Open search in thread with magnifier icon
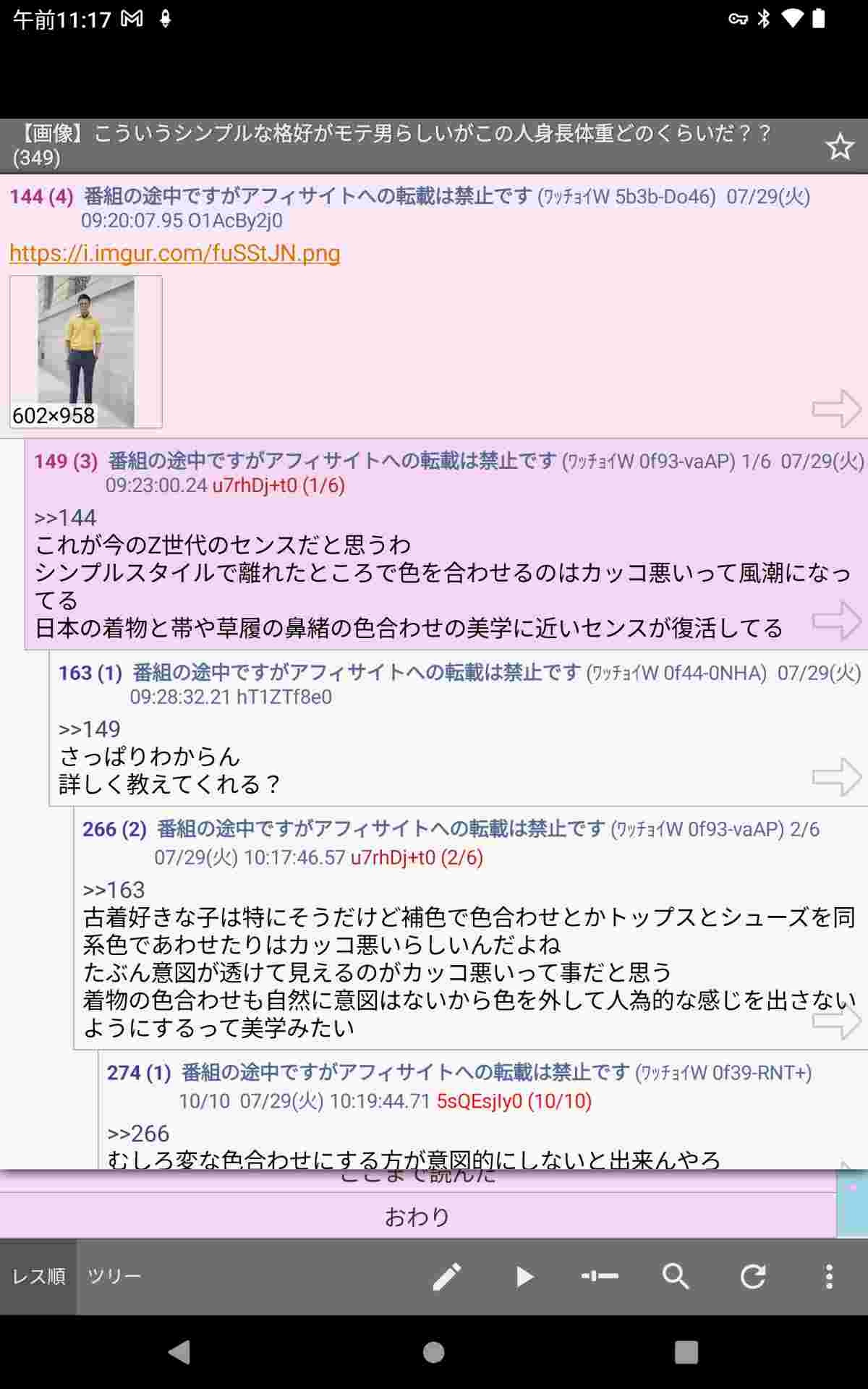The image size is (868, 1389). 676,1276
